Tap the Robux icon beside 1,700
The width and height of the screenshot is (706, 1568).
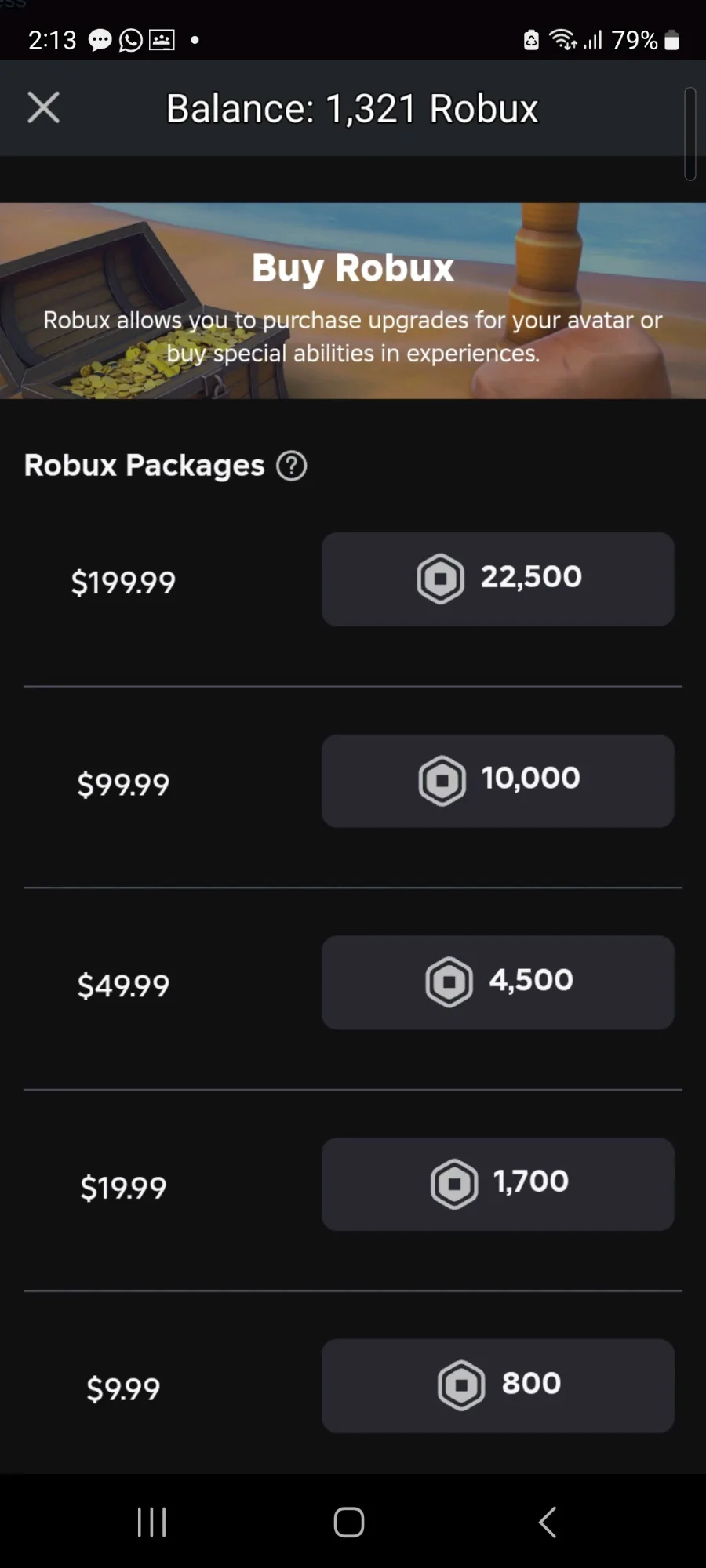click(454, 1184)
